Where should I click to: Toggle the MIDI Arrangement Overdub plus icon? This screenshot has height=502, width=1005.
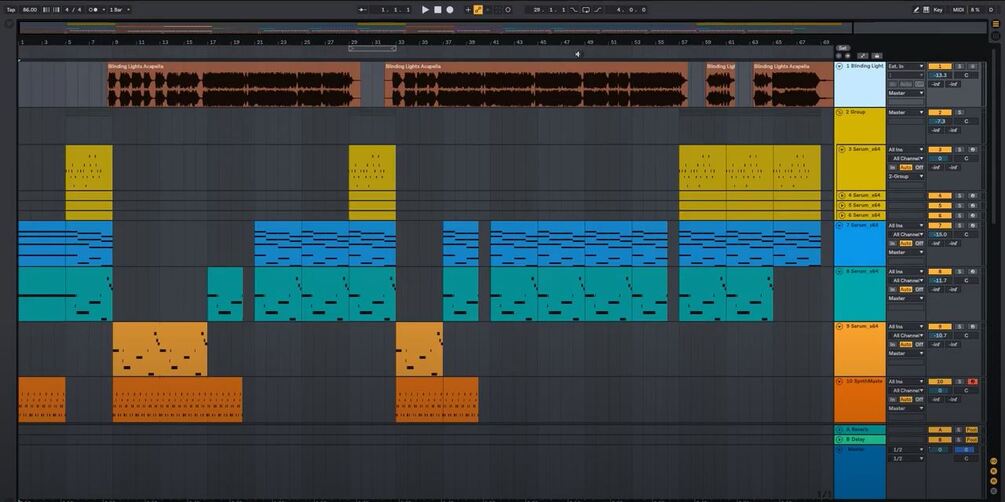click(x=468, y=10)
